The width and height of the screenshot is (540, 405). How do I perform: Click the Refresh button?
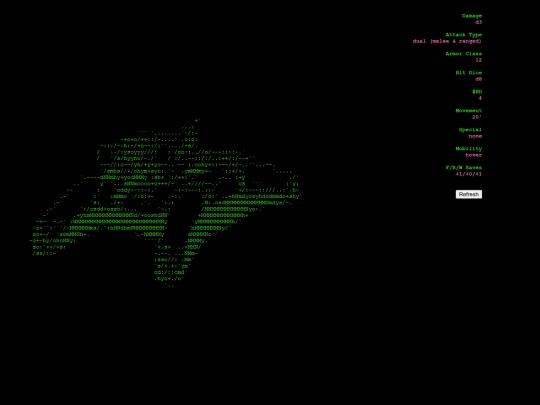[x=469, y=194]
